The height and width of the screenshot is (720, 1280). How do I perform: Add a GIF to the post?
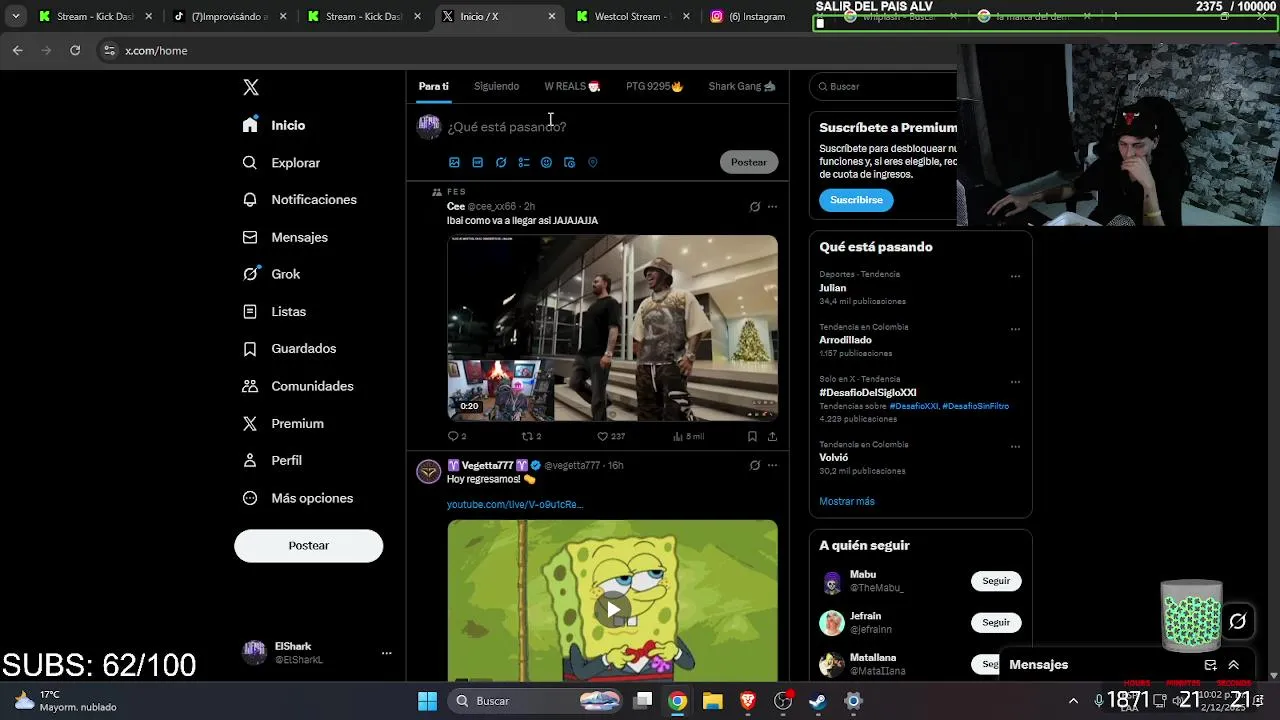click(x=477, y=162)
